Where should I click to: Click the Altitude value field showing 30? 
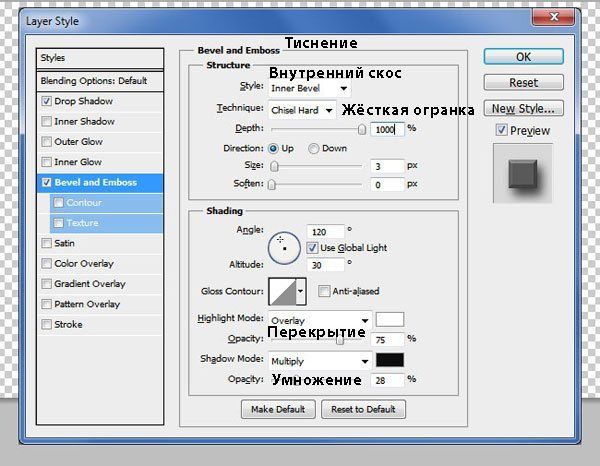click(x=325, y=265)
